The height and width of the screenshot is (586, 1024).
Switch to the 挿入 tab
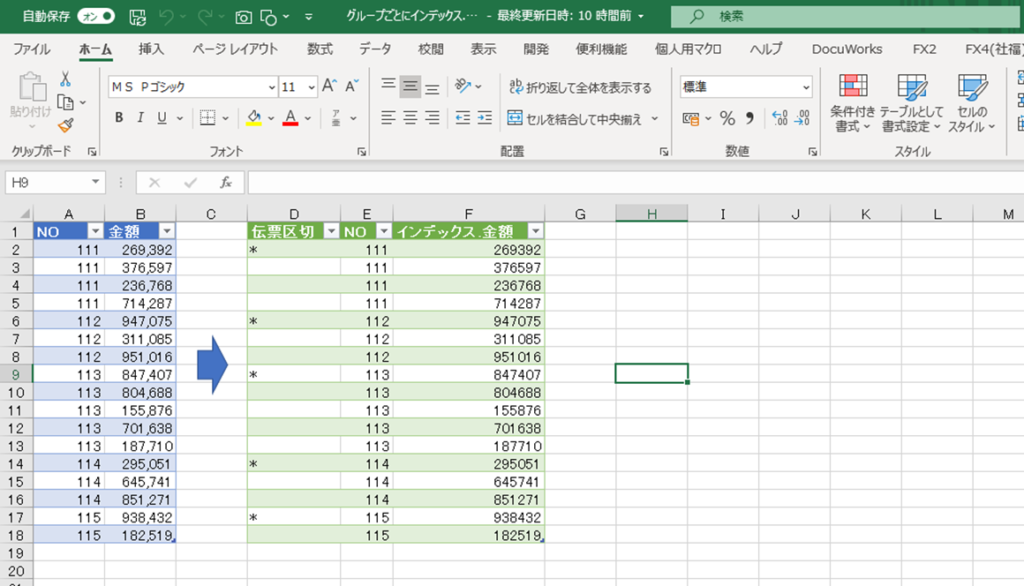coord(151,49)
